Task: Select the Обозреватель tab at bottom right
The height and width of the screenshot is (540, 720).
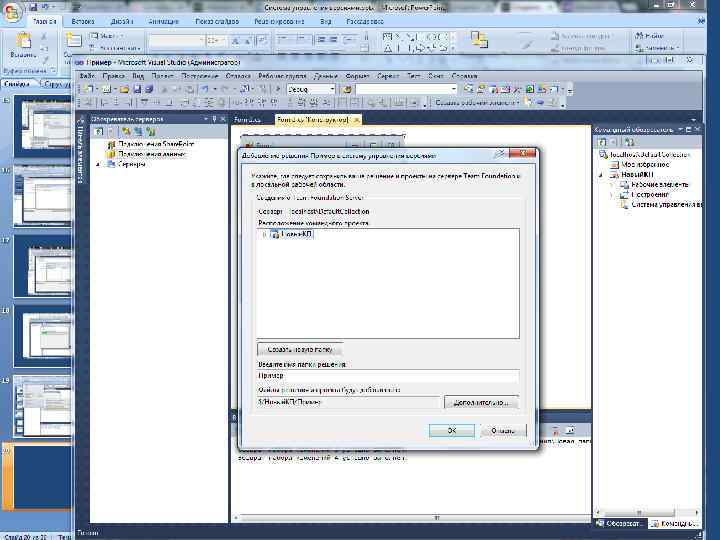Action: [619, 523]
